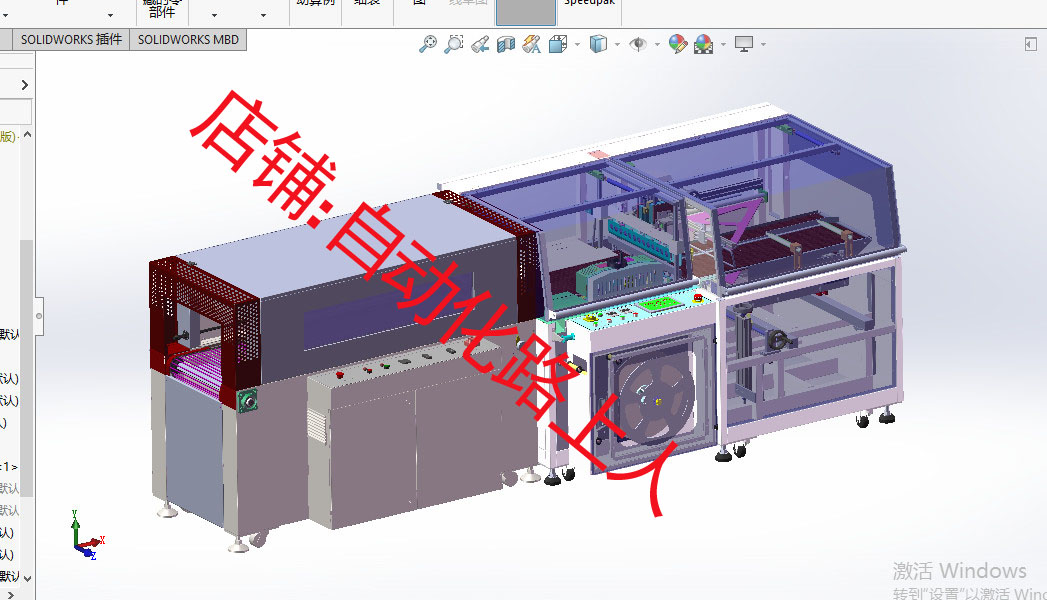Image resolution: width=1047 pixels, height=600 pixels.
Task: Click the feature tree scroll down arrow
Action: [27, 577]
